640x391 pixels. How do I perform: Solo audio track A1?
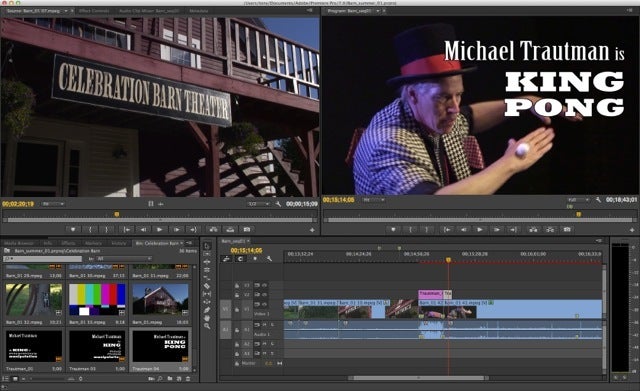tap(272, 325)
